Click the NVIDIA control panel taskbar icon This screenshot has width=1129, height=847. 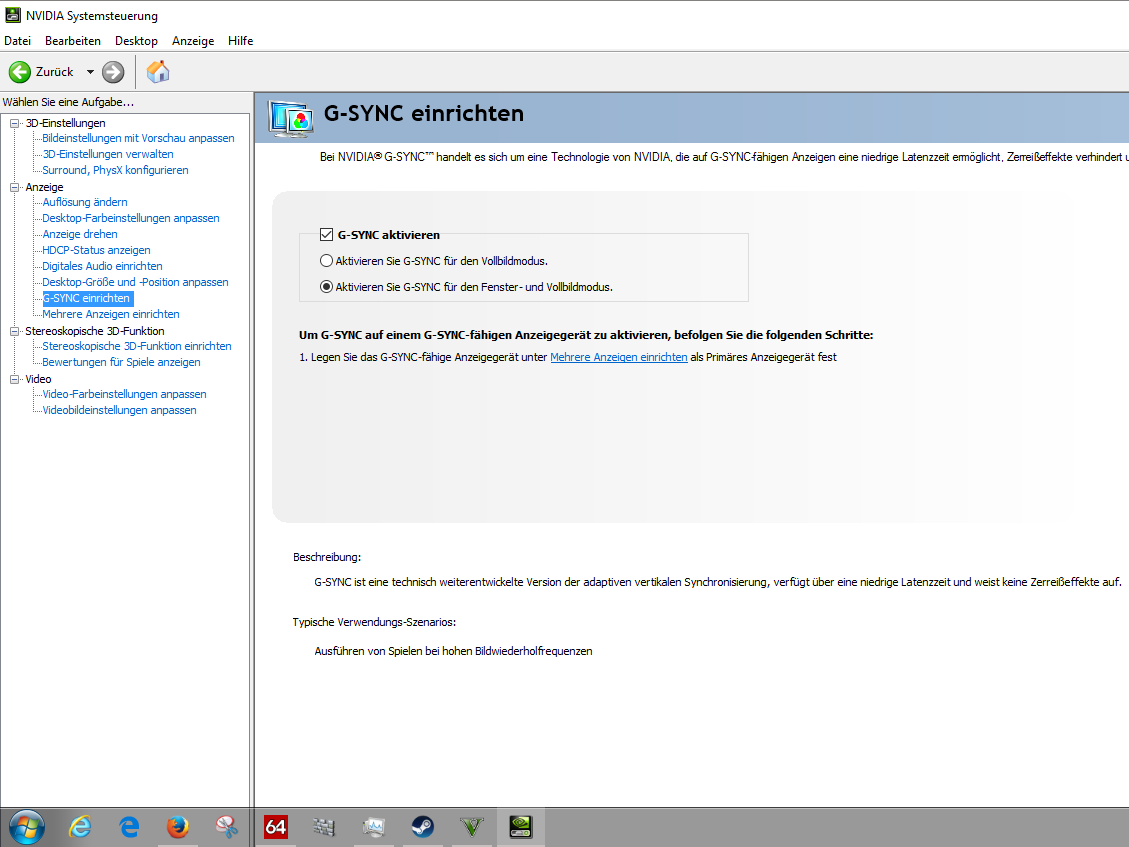coord(521,827)
